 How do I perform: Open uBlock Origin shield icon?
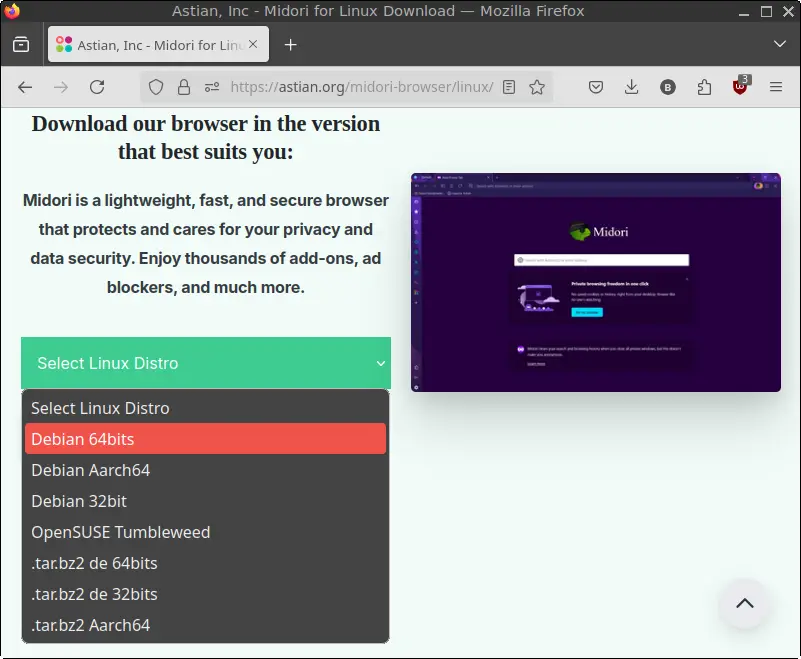click(x=740, y=86)
